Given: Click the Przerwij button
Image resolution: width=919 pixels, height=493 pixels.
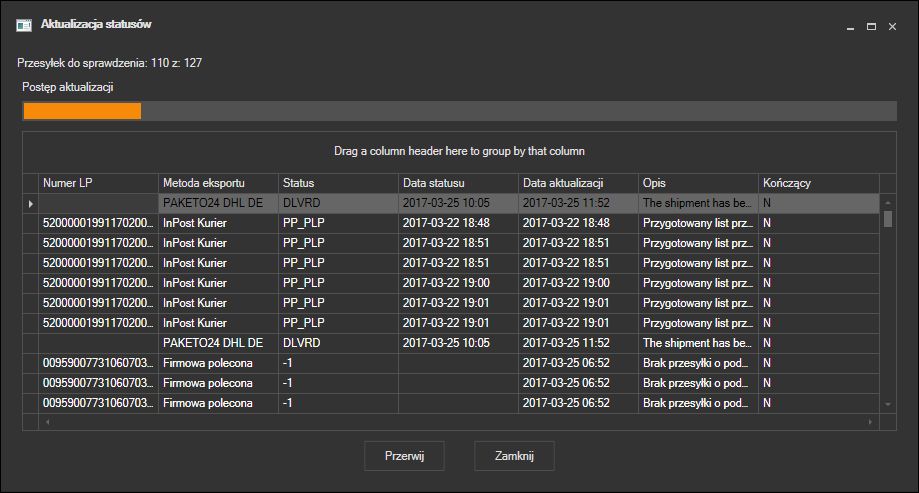Looking at the screenshot, I should (404, 456).
